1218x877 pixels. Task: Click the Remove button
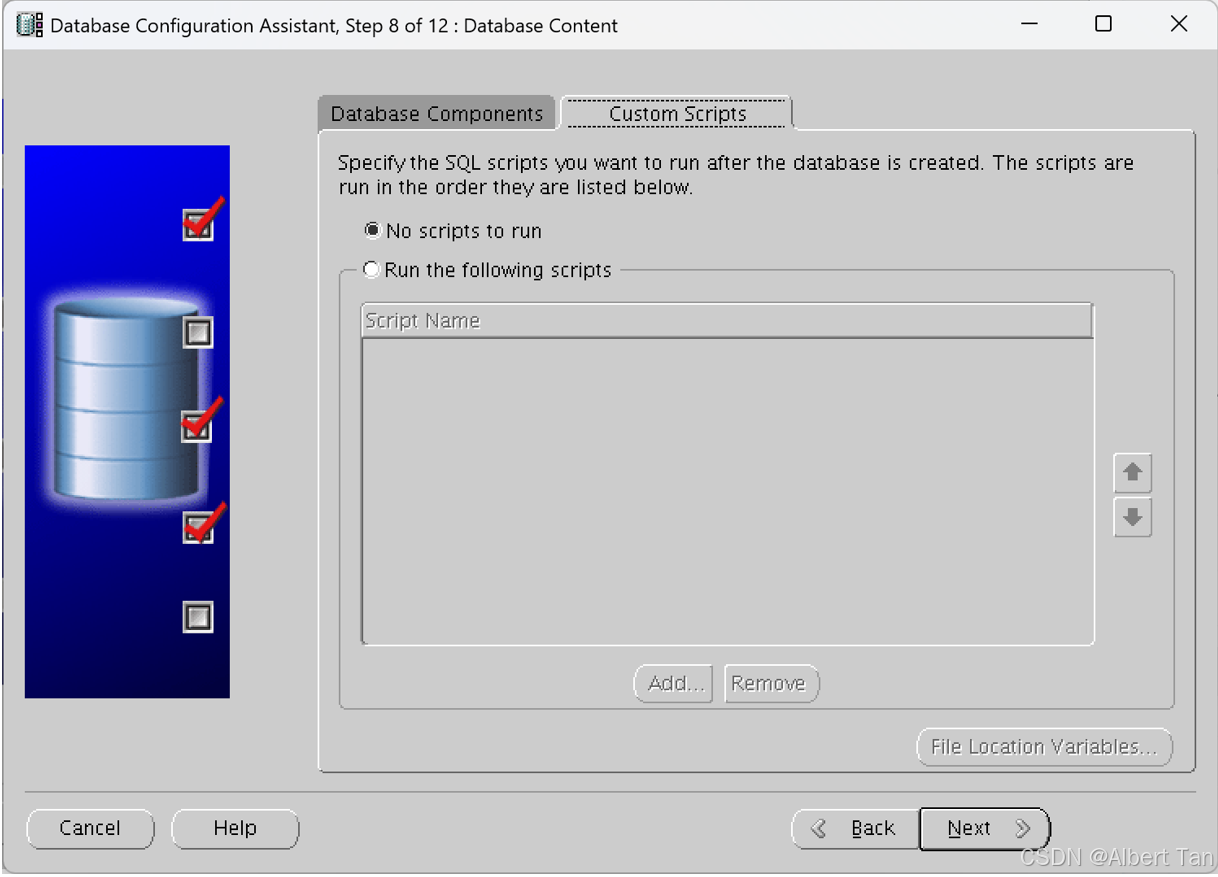click(x=770, y=683)
